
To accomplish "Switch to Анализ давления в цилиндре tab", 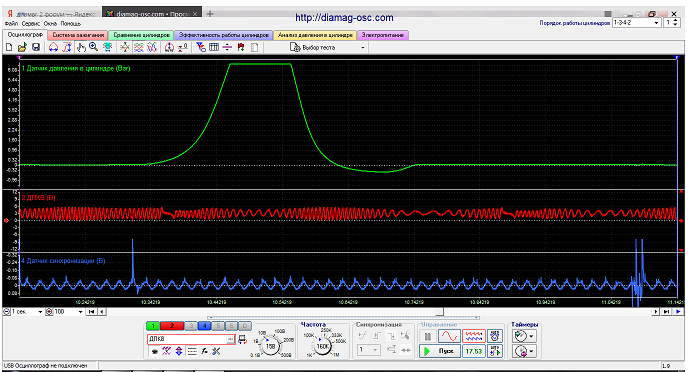I will click(315, 35).
